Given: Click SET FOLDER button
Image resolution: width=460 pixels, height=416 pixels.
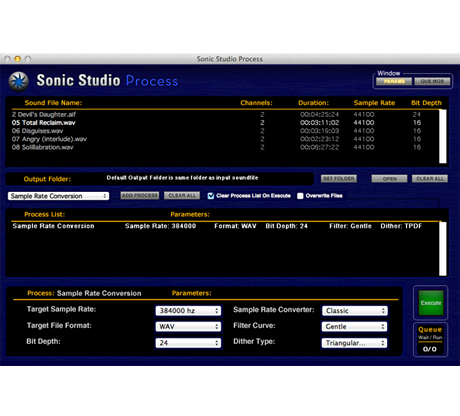Looking at the screenshot, I should tap(339, 179).
